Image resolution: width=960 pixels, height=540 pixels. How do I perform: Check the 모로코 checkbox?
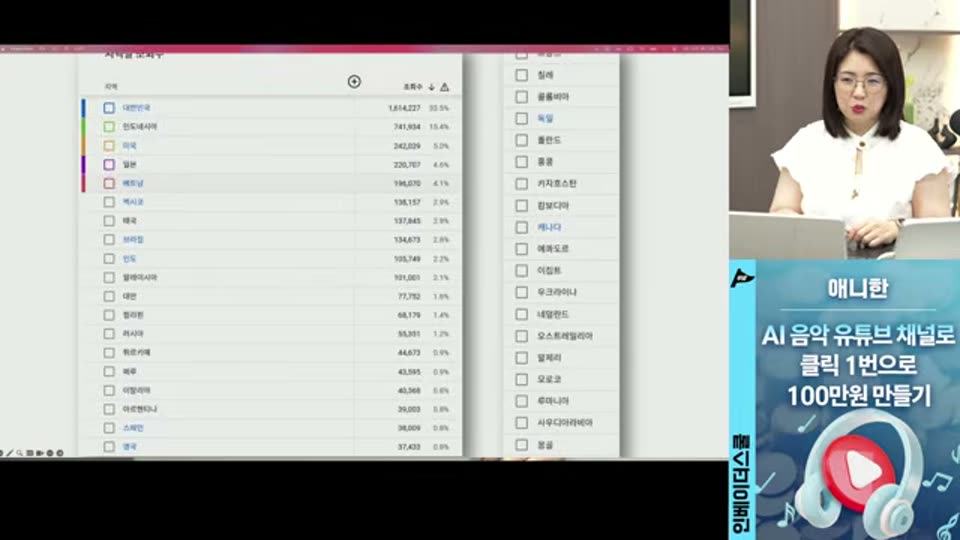point(522,380)
